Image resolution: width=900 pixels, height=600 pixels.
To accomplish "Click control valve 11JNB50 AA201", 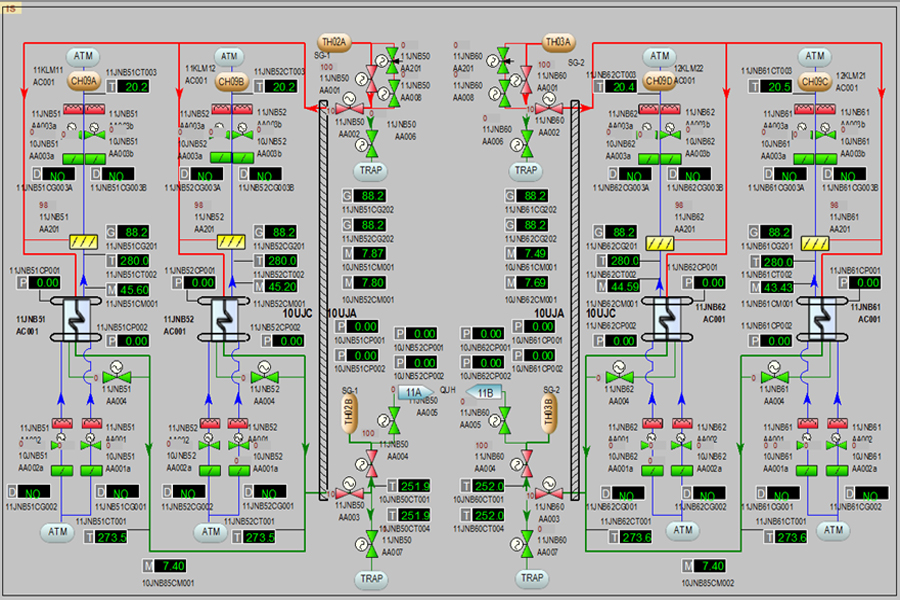I will 393,61.
